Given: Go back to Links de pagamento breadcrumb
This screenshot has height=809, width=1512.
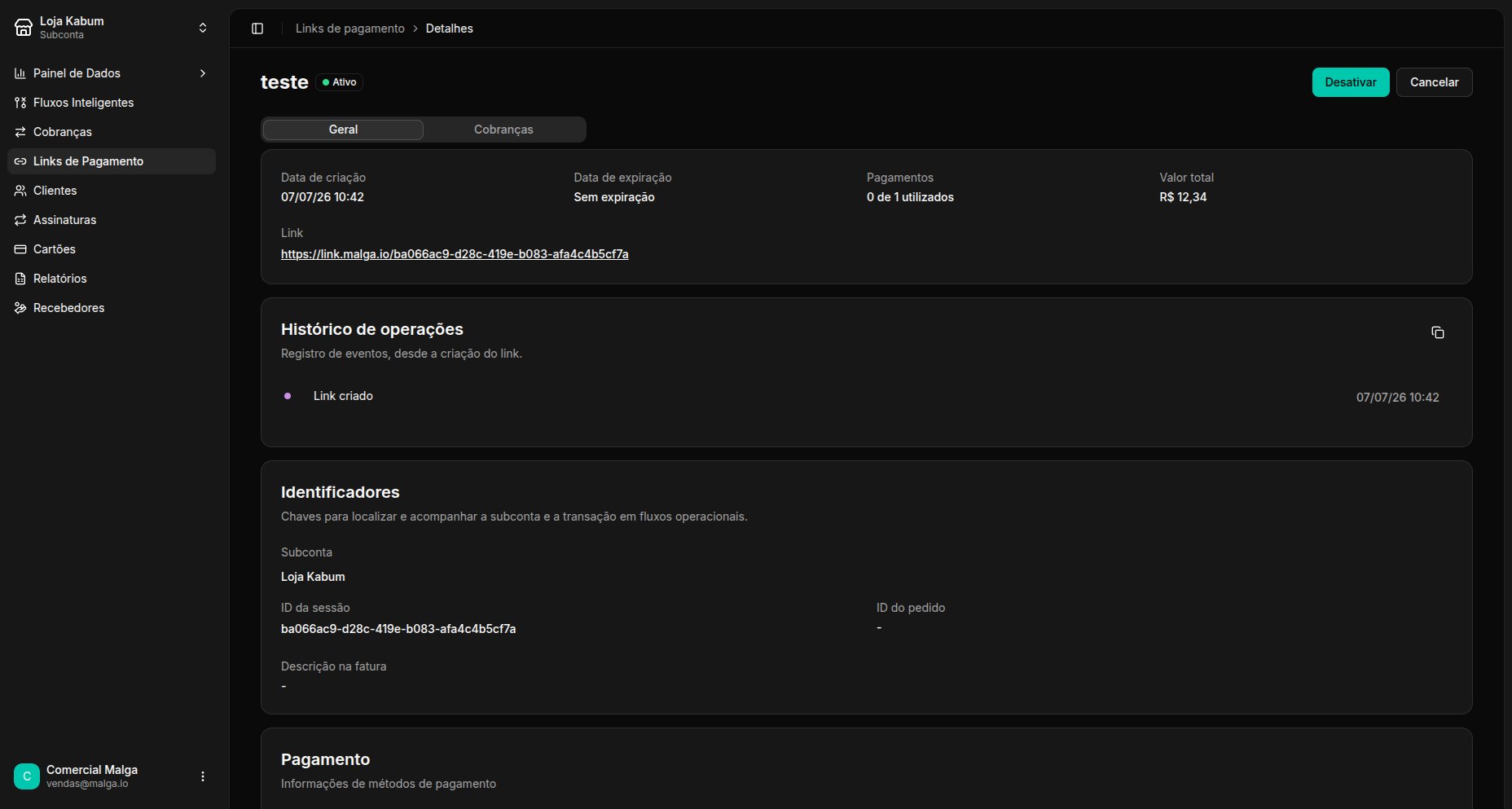Looking at the screenshot, I should (350, 29).
